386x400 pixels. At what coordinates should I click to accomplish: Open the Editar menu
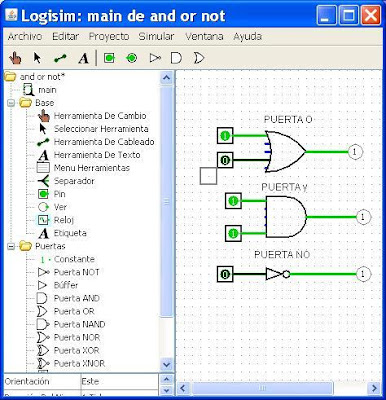point(65,36)
